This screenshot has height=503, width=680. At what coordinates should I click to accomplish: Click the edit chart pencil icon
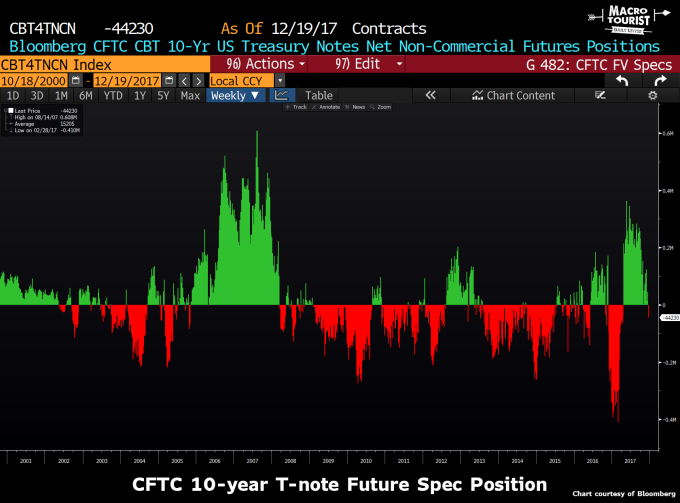(x=600, y=96)
